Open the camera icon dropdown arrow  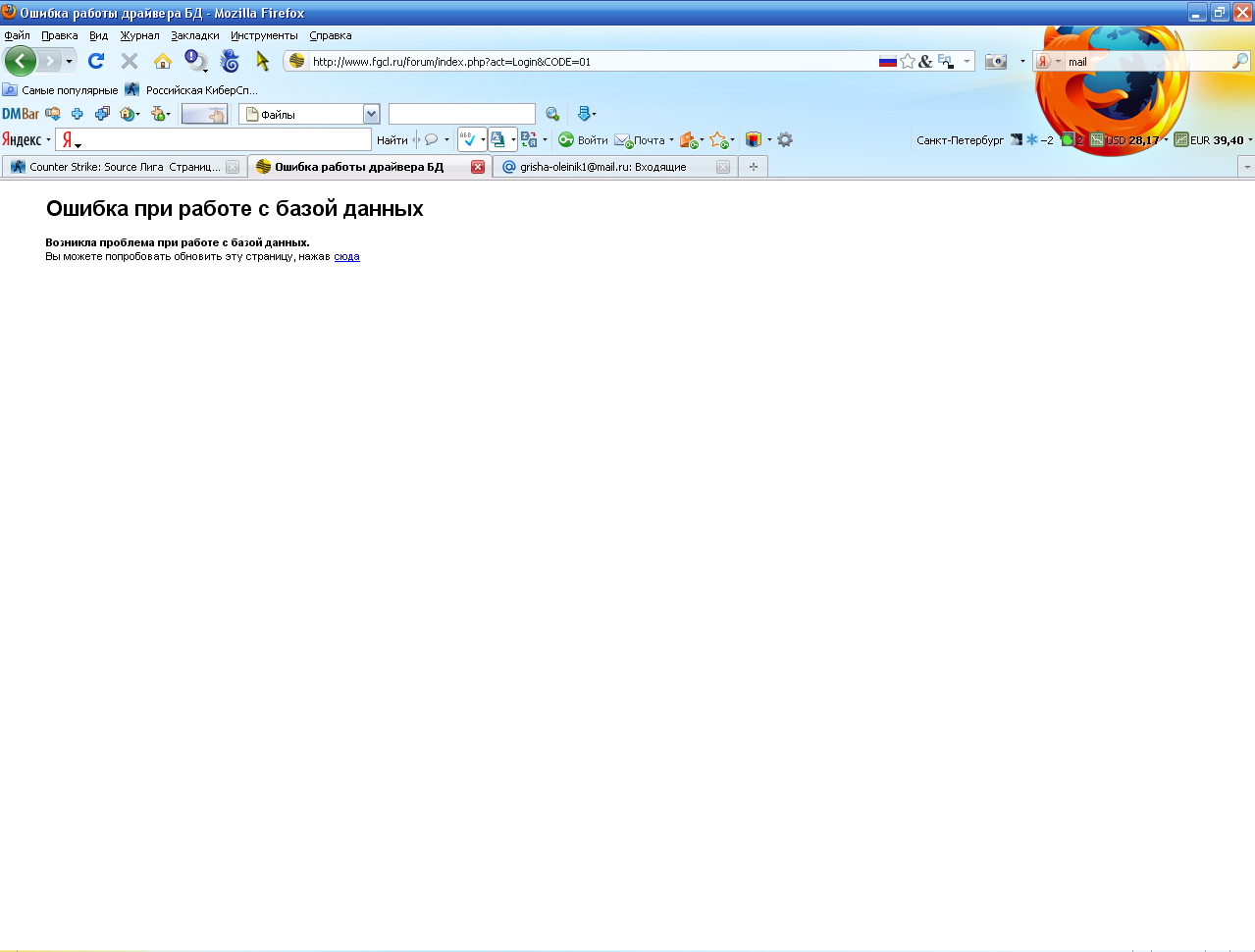[x=1022, y=61]
